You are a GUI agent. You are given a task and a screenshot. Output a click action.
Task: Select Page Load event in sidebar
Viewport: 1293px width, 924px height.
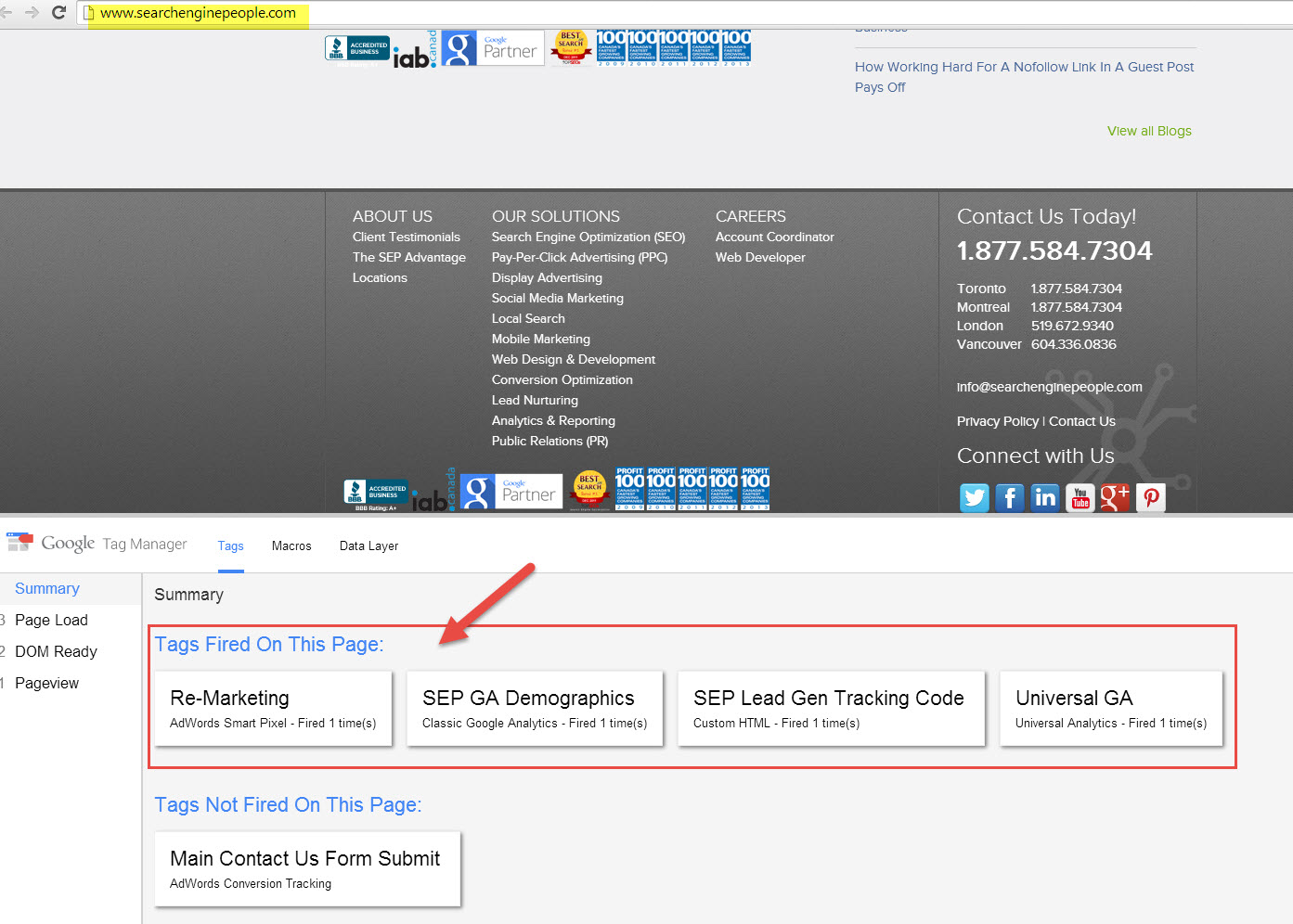tap(51, 621)
